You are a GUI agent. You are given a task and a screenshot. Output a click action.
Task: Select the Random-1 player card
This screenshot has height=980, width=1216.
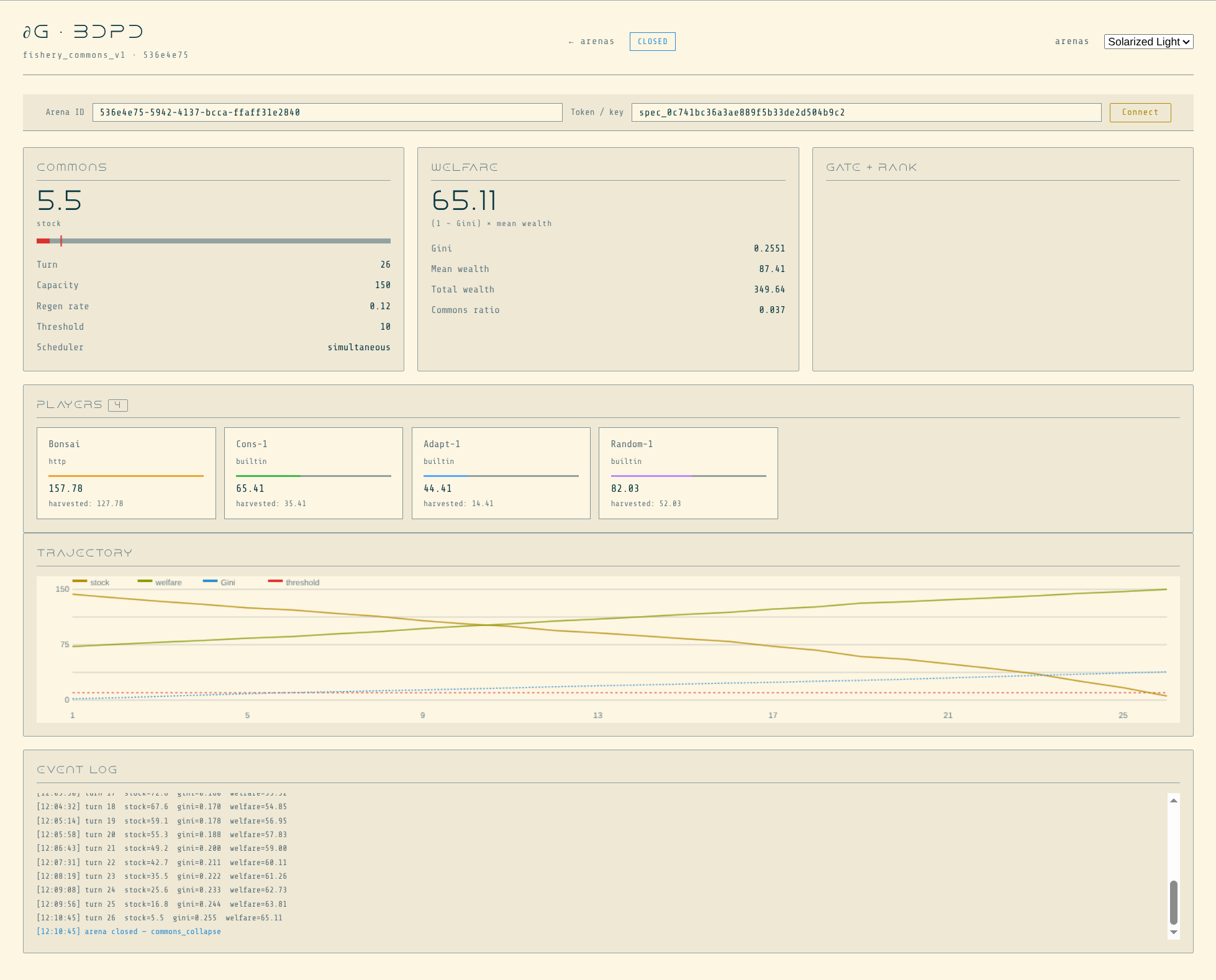click(x=688, y=473)
